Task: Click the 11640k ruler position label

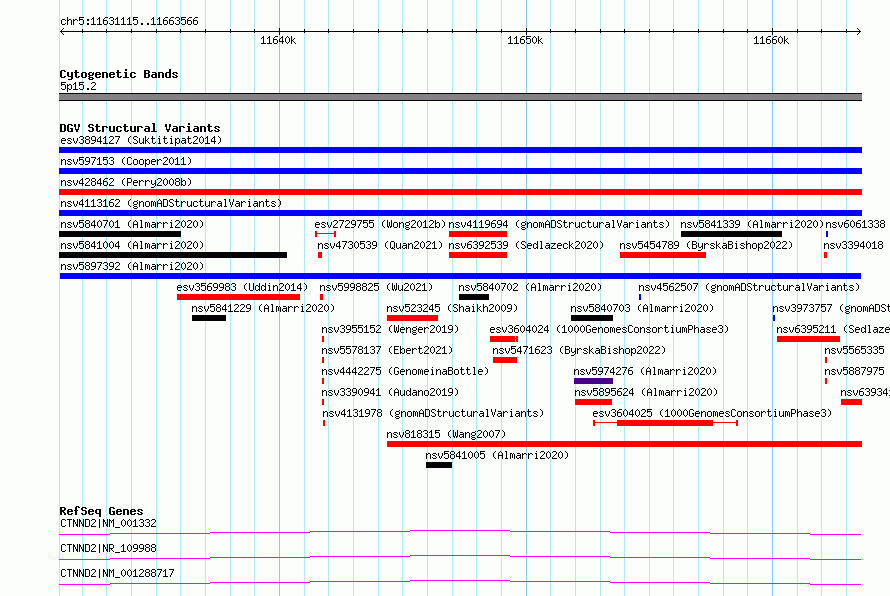Action: [x=278, y=40]
